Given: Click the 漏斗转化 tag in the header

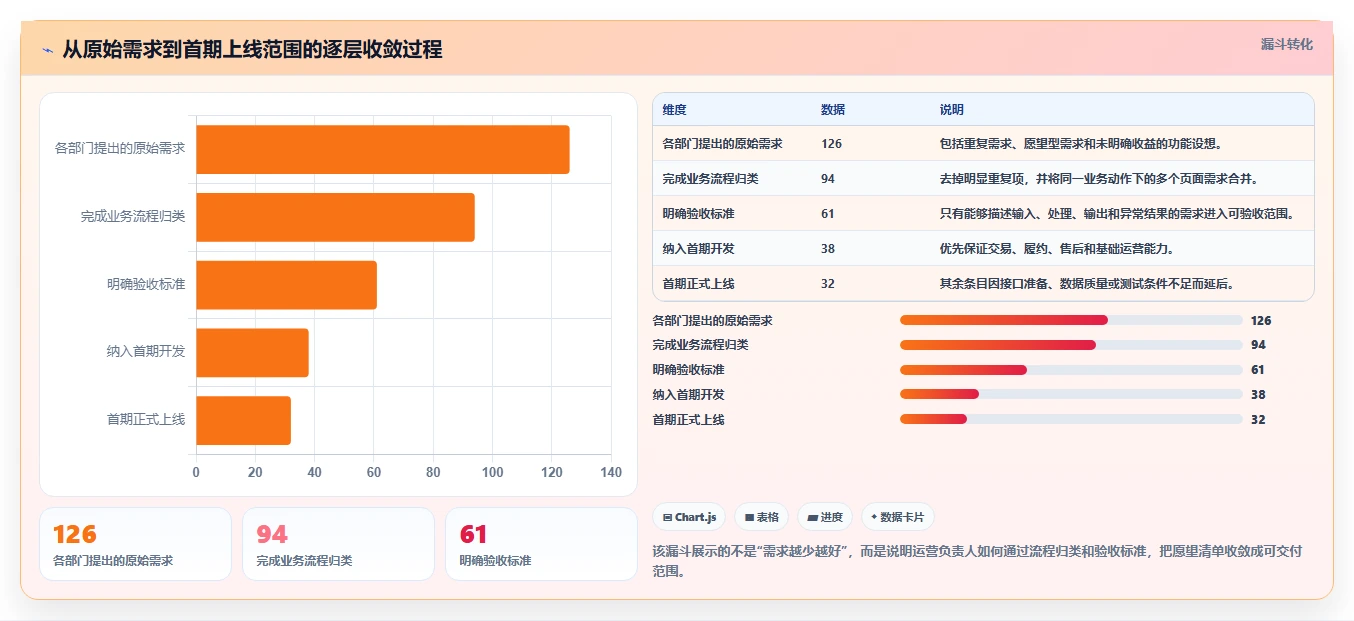Looking at the screenshot, I should [x=1286, y=44].
